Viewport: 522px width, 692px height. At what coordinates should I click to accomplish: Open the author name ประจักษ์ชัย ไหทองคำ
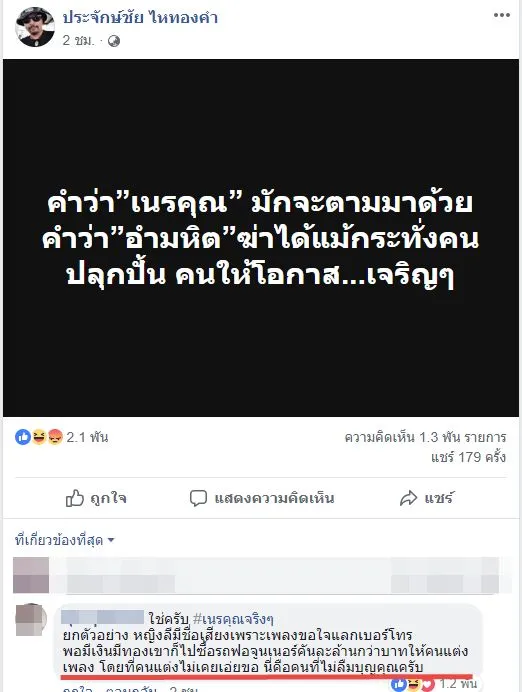(140, 18)
